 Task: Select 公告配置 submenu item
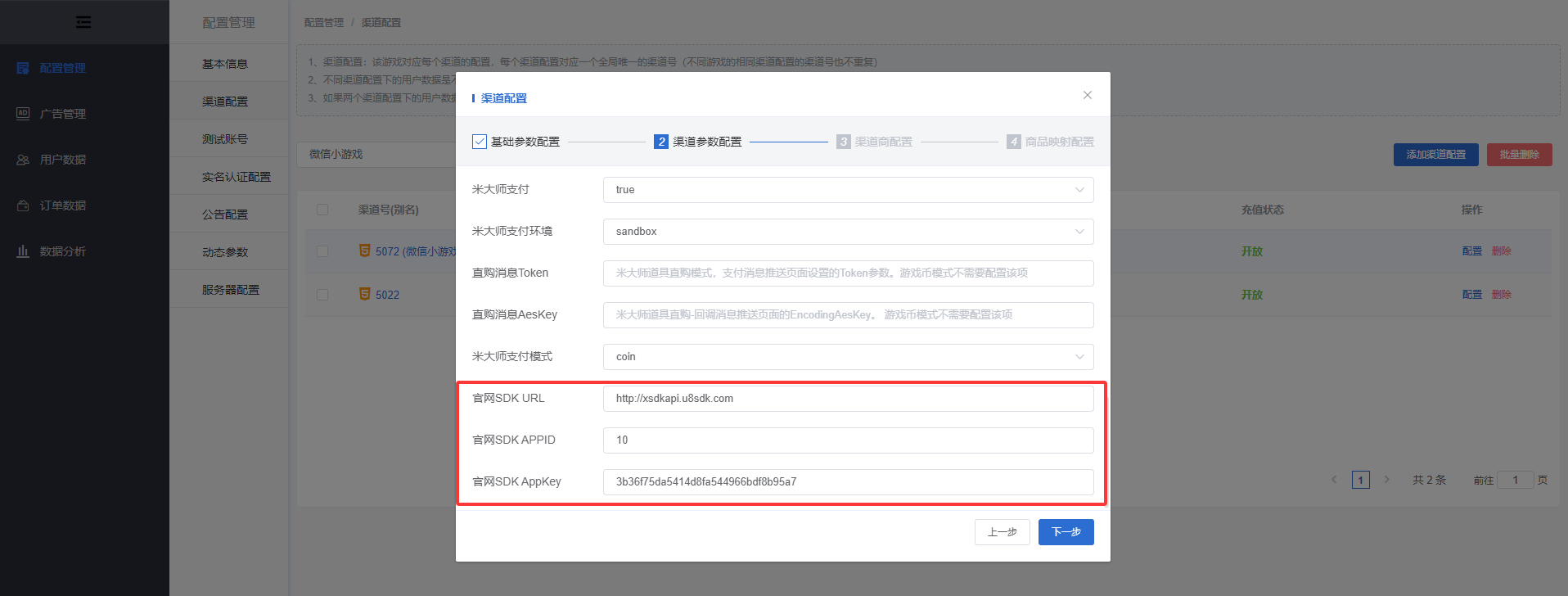[229, 214]
